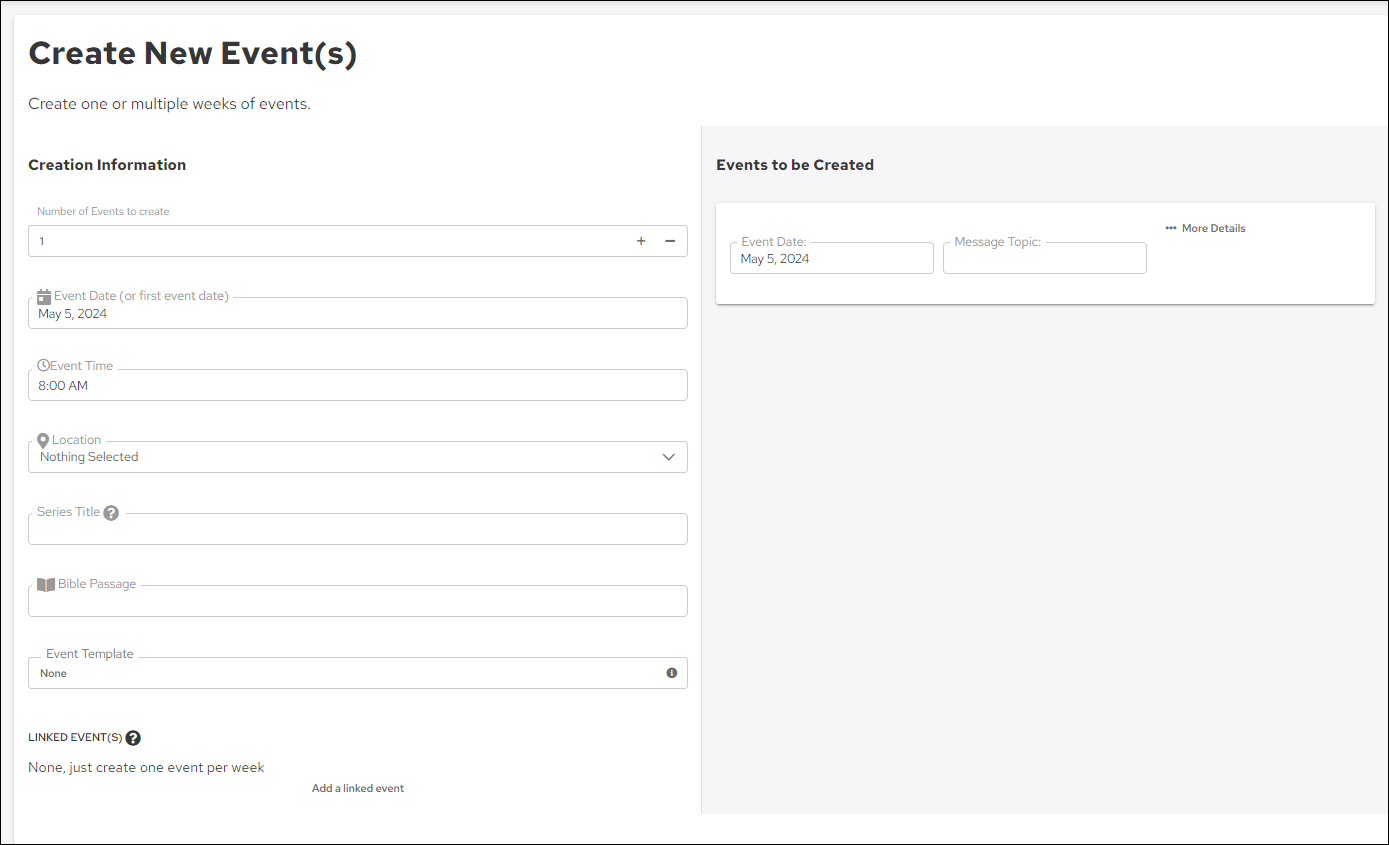Click the Event Template info icon
This screenshot has height=845, width=1389.
[672, 673]
